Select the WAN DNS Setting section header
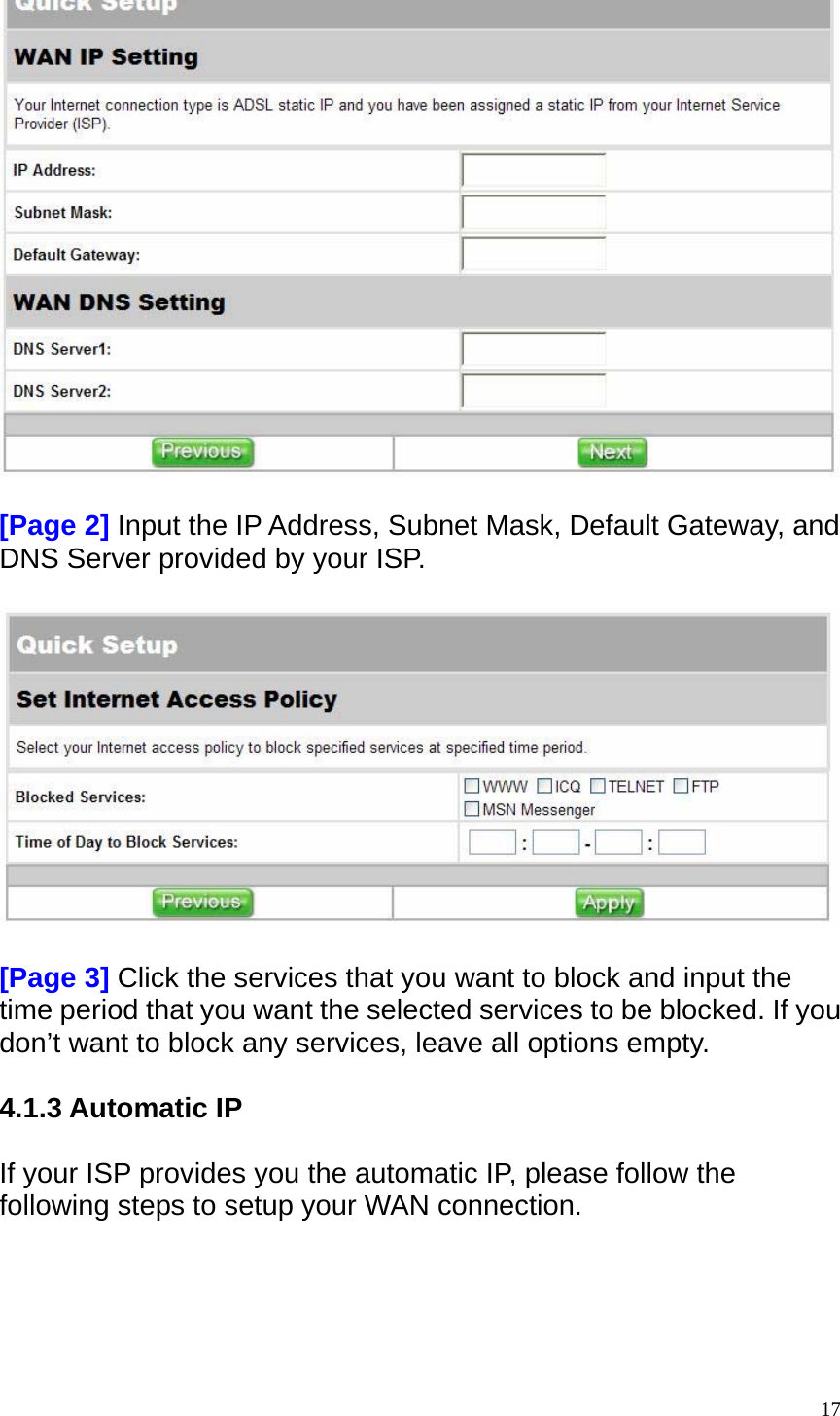The height and width of the screenshot is (1416, 840). point(119,301)
